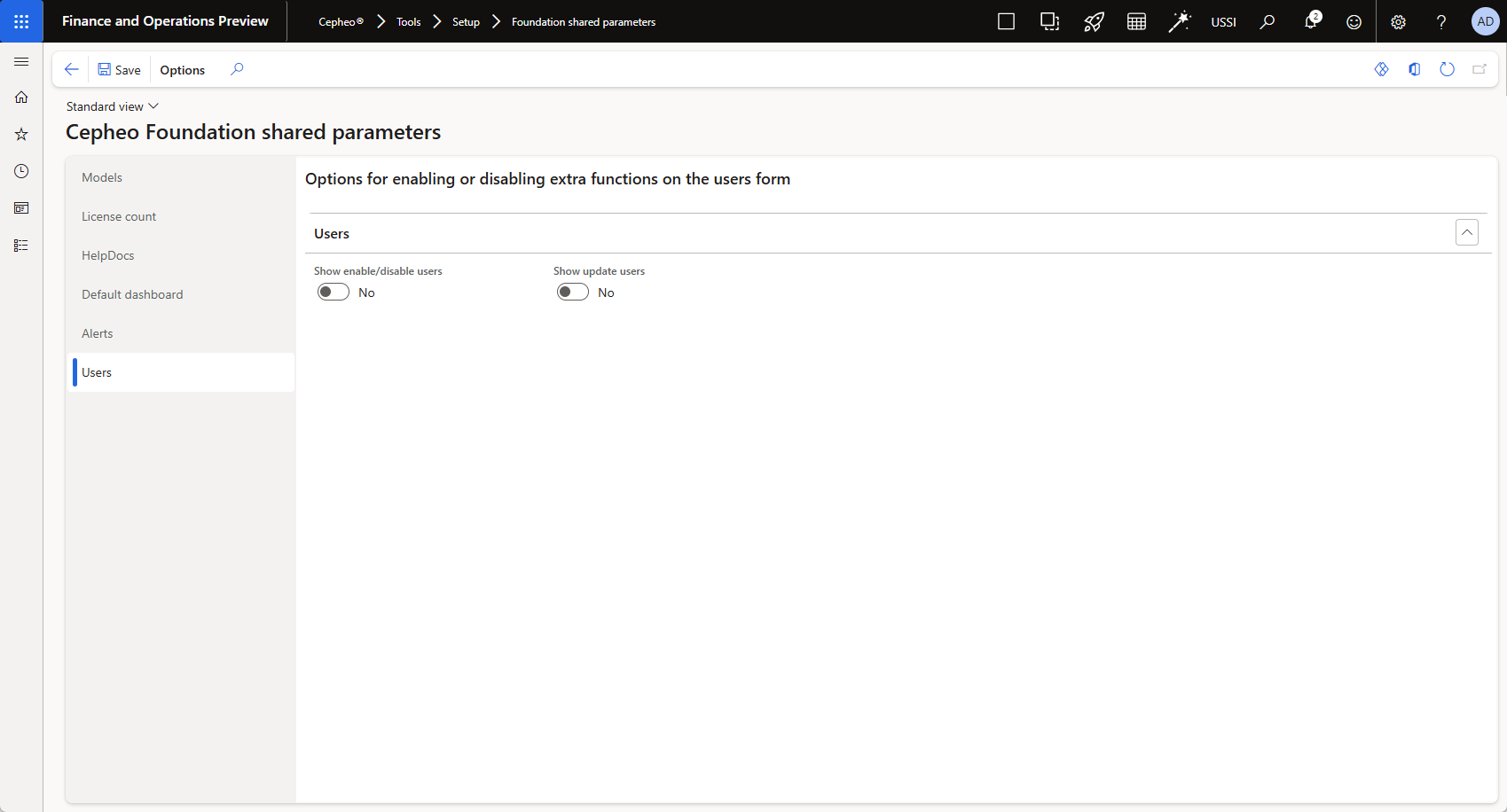1507x812 pixels.
Task: Select the License count tab
Action: [119, 216]
